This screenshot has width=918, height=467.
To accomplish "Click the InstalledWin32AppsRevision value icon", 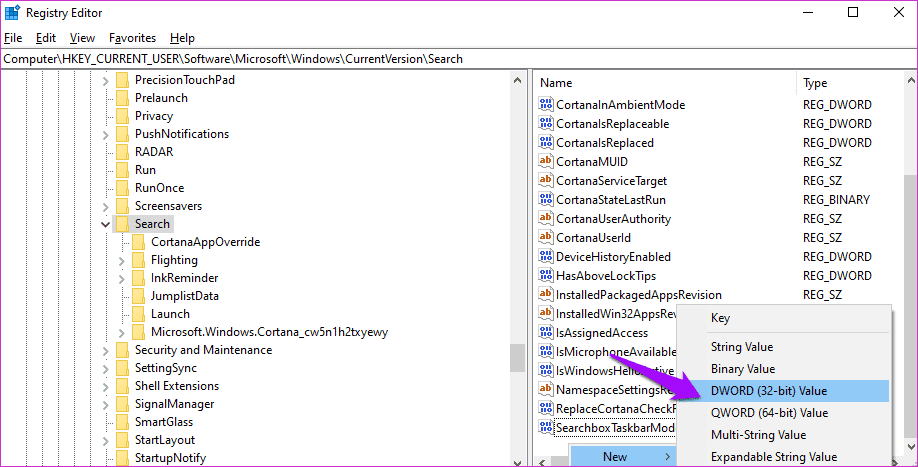I will 546,314.
